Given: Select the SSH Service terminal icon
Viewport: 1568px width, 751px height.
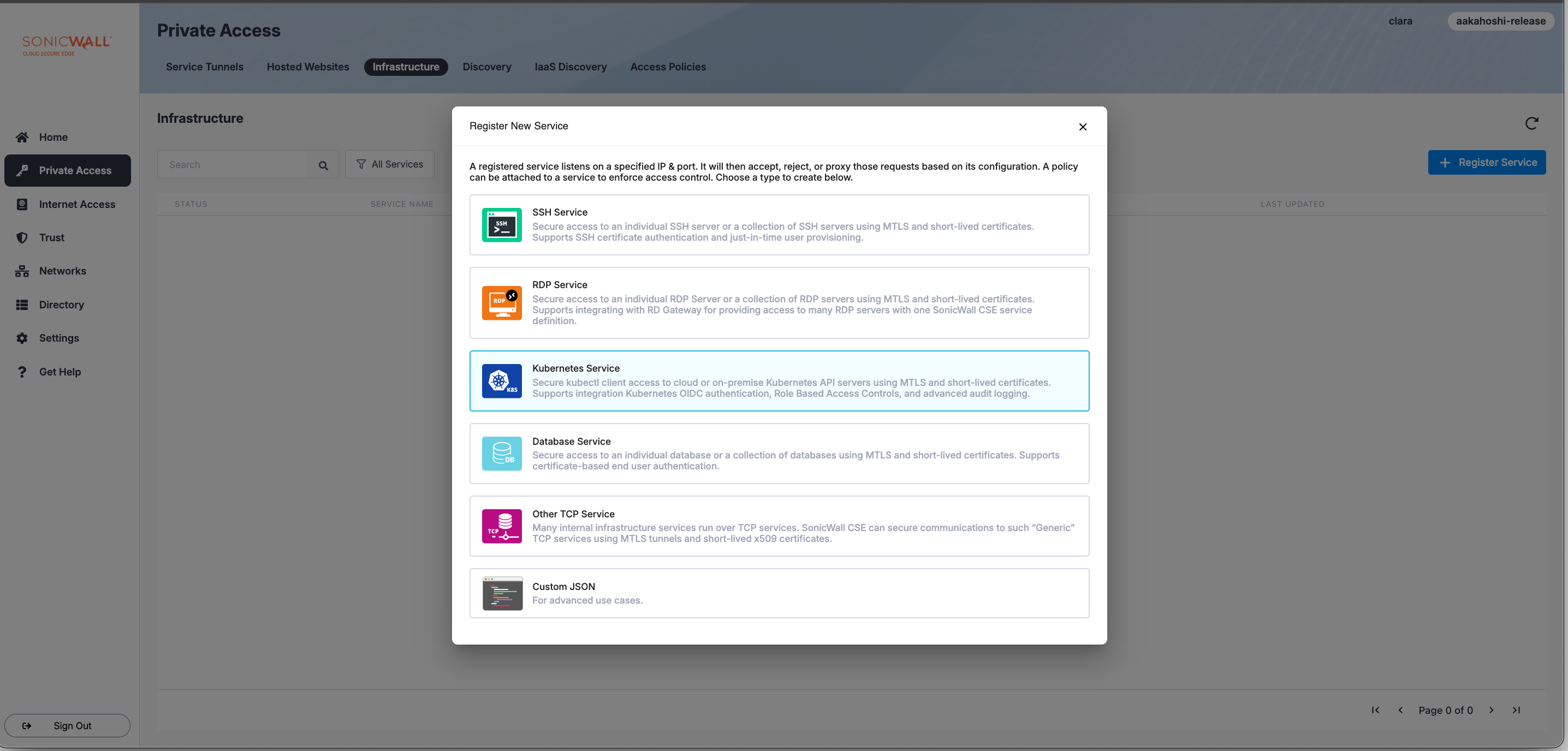Looking at the screenshot, I should [502, 224].
